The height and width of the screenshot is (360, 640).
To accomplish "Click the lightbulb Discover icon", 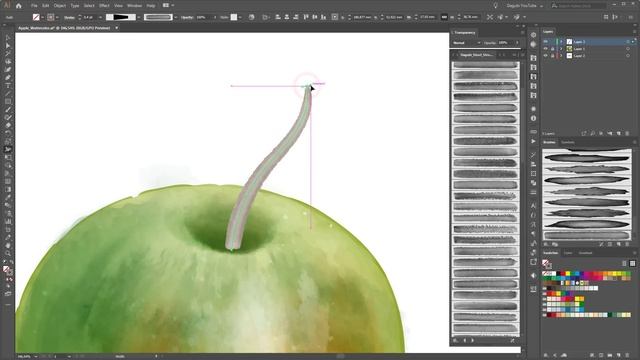I will point(496,6).
